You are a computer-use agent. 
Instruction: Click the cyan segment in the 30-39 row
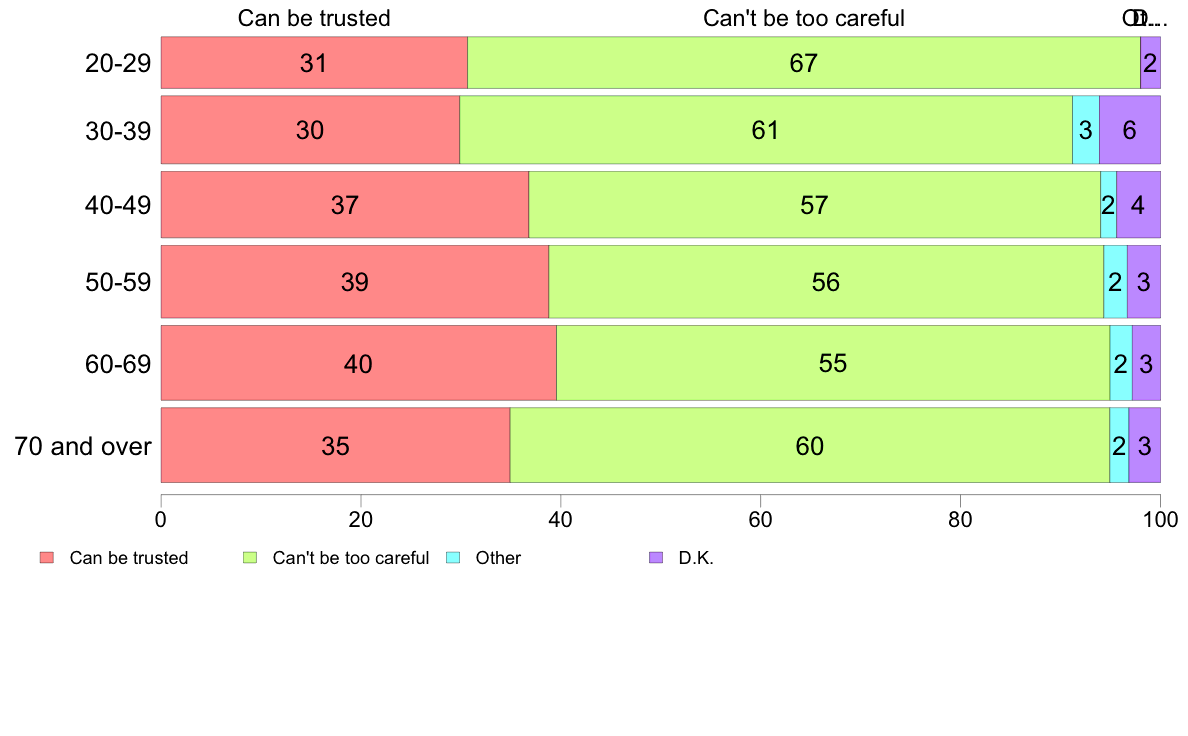(x=1085, y=130)
